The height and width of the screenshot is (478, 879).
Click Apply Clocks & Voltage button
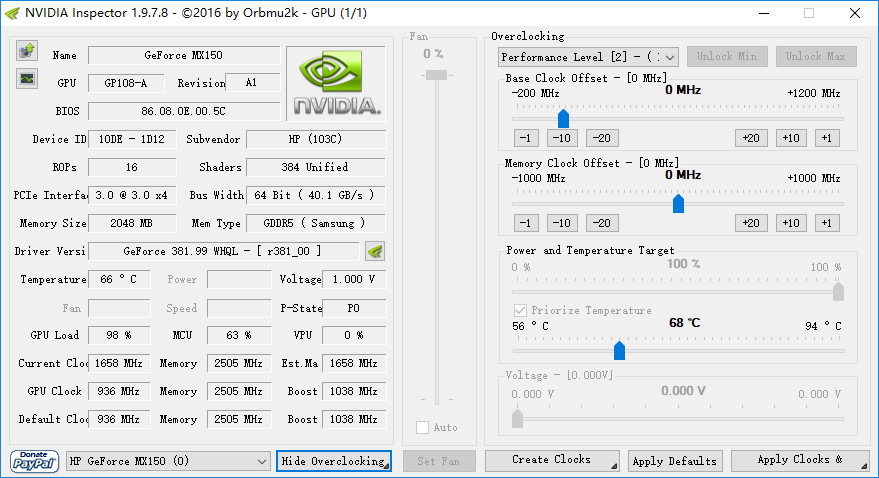pos(801,461)
